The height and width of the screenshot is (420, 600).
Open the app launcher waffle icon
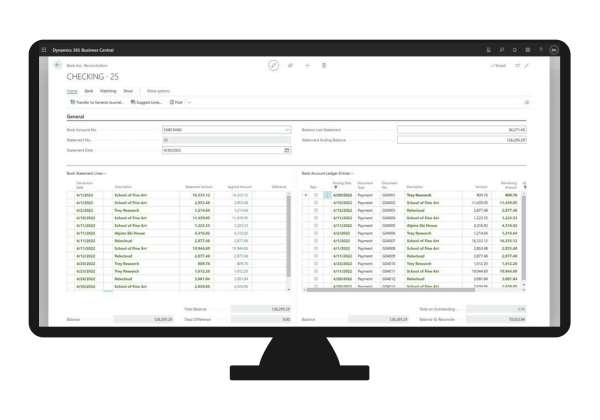coord(44,50)
